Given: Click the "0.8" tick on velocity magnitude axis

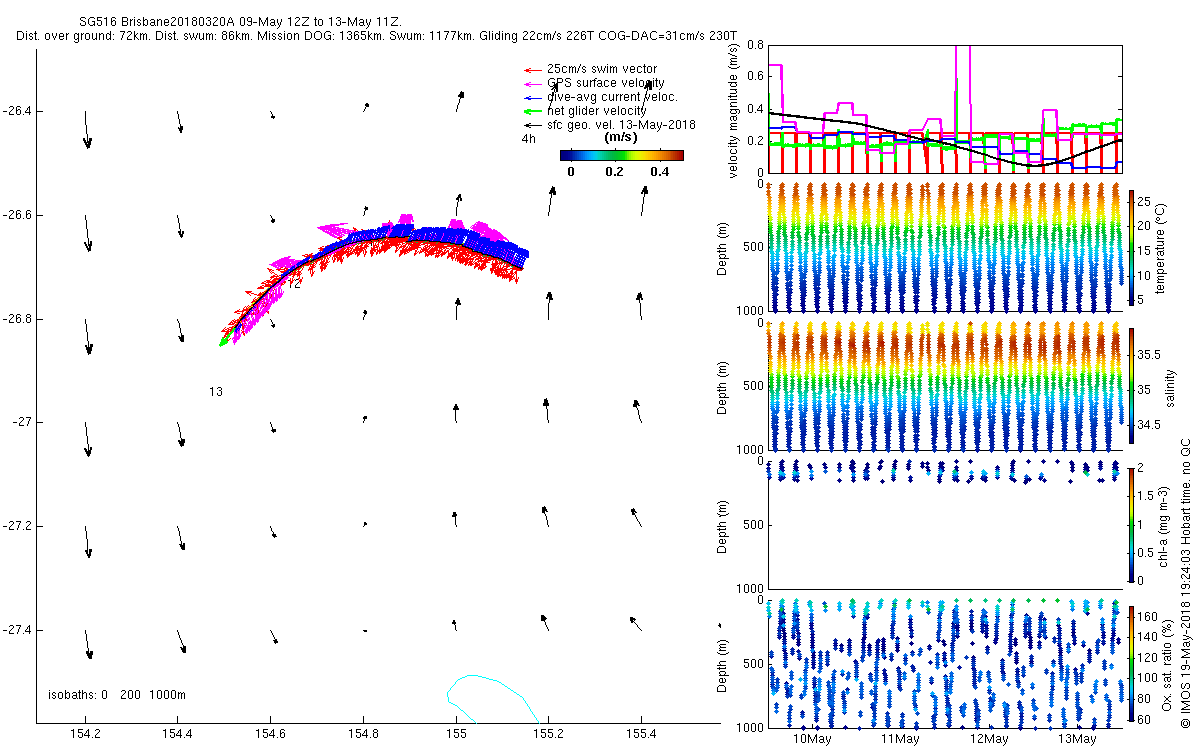Looking at the screenshot, I should (754, 46).
